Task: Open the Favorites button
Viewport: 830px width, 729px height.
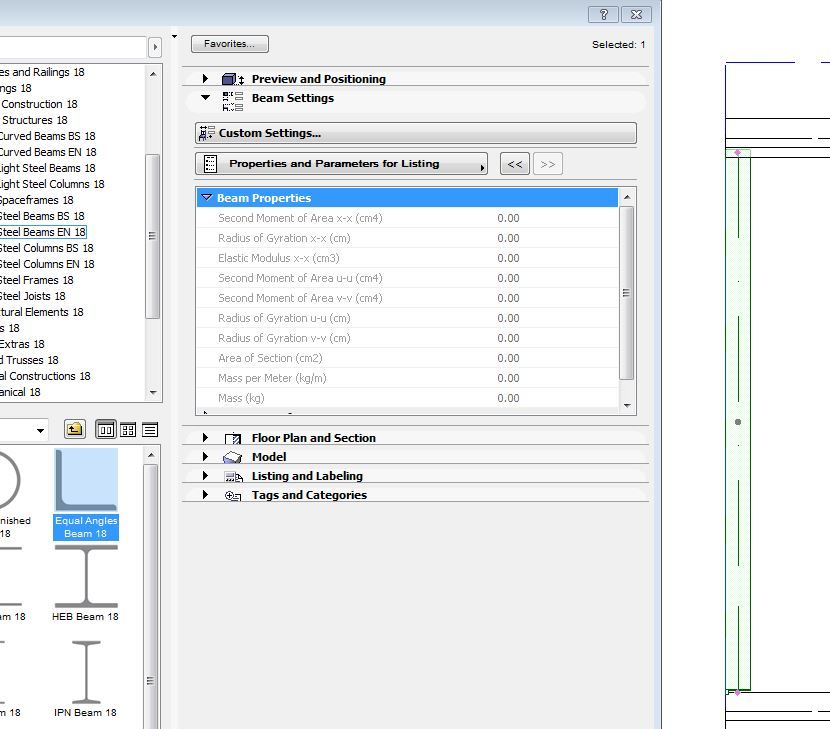Action: click(230, 44)
